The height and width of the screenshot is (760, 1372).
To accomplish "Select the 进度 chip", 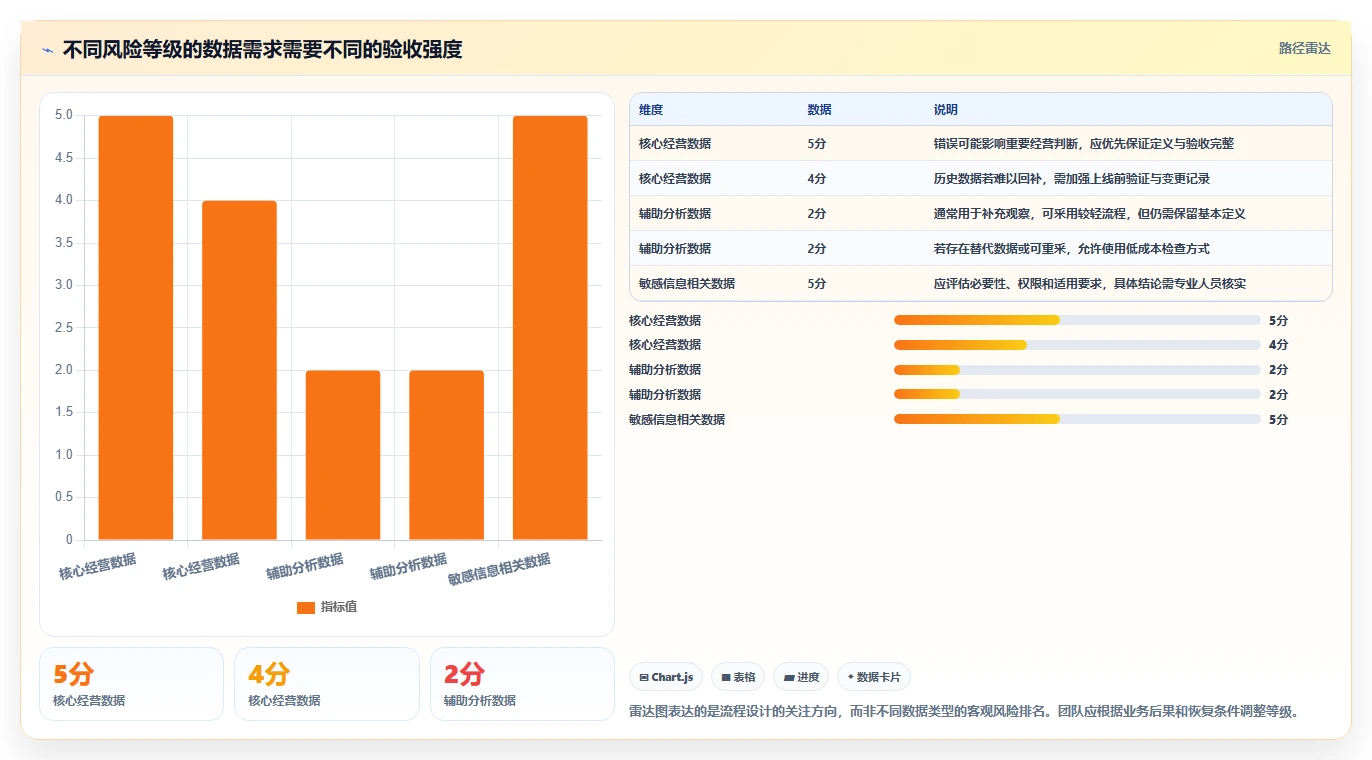I will pos(801,677).
